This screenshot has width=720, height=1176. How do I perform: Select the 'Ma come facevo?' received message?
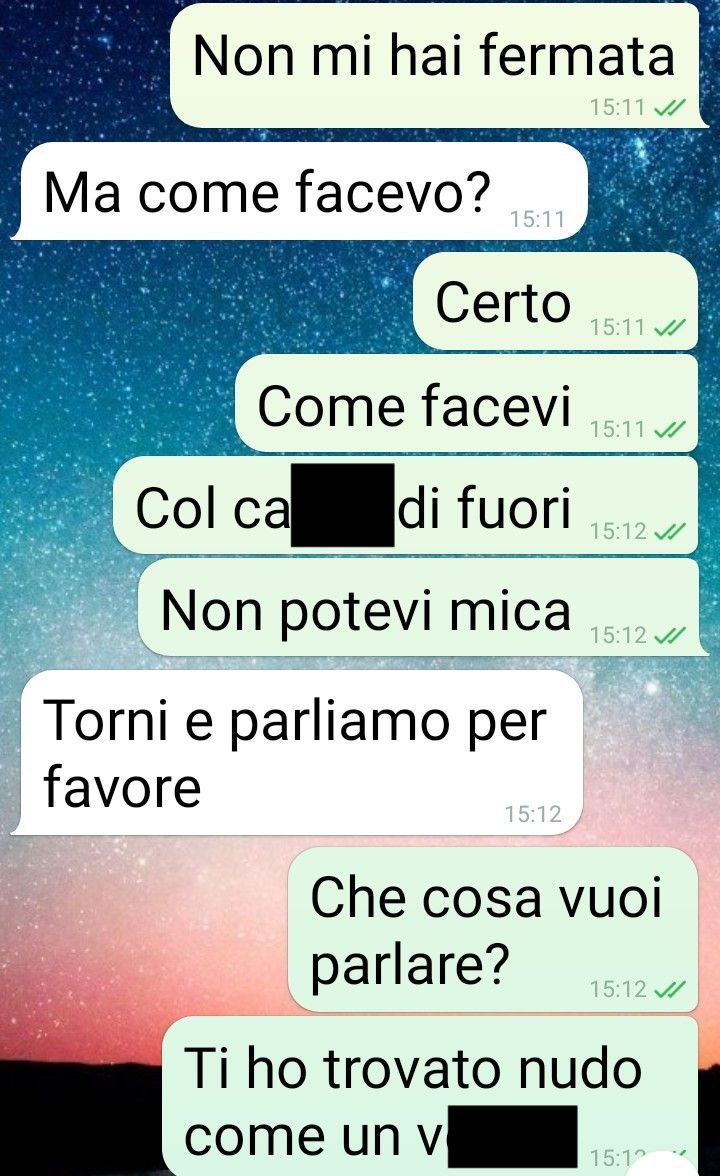pos(300,192)
